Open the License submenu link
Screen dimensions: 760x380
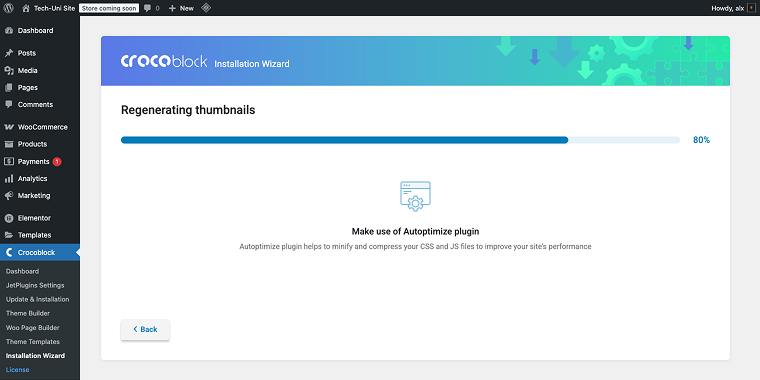coord(17,370)
